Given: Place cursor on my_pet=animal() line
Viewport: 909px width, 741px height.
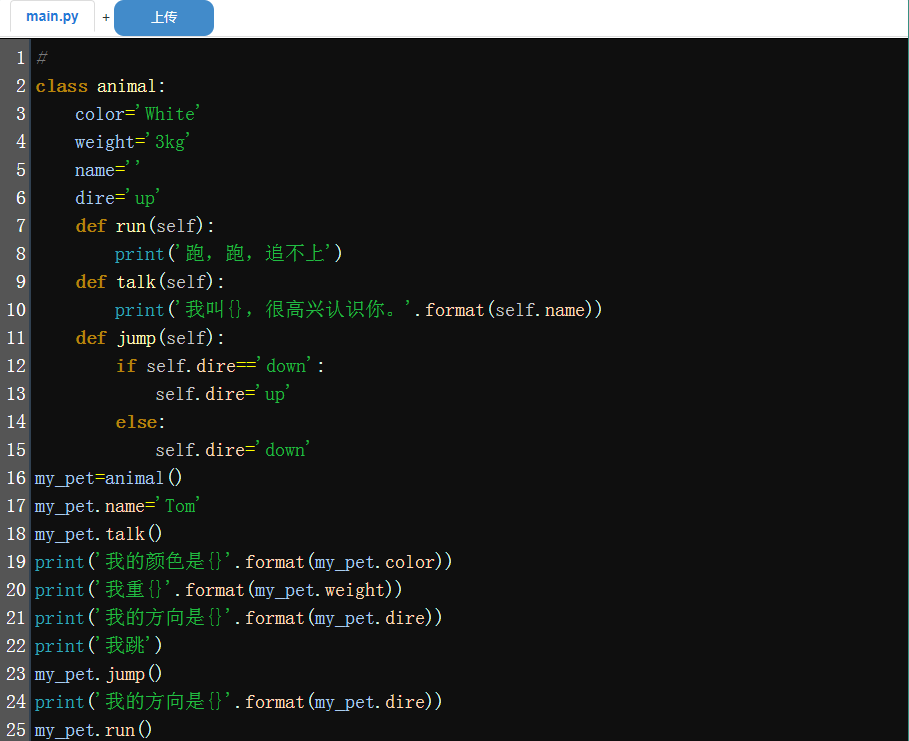Looking at the screenshot, I should (108, 478).
